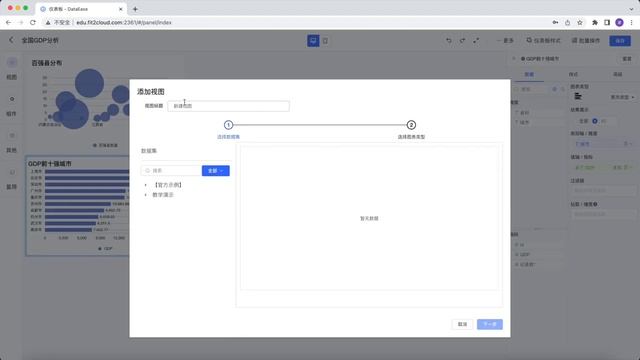Open the 全部 filter dropdown in dialog
The width and height of the screenshot is (640, 360).
[x=216, y=171]
